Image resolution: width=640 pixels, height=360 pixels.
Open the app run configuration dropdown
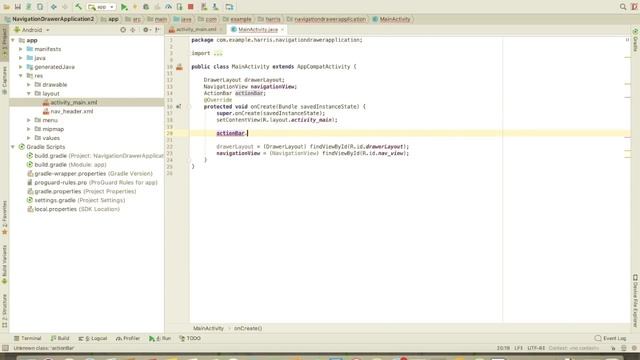[101, 7]
